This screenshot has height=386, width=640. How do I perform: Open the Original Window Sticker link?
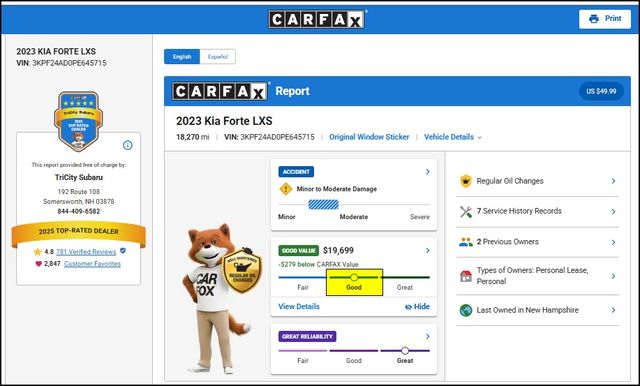coord(369,137)
